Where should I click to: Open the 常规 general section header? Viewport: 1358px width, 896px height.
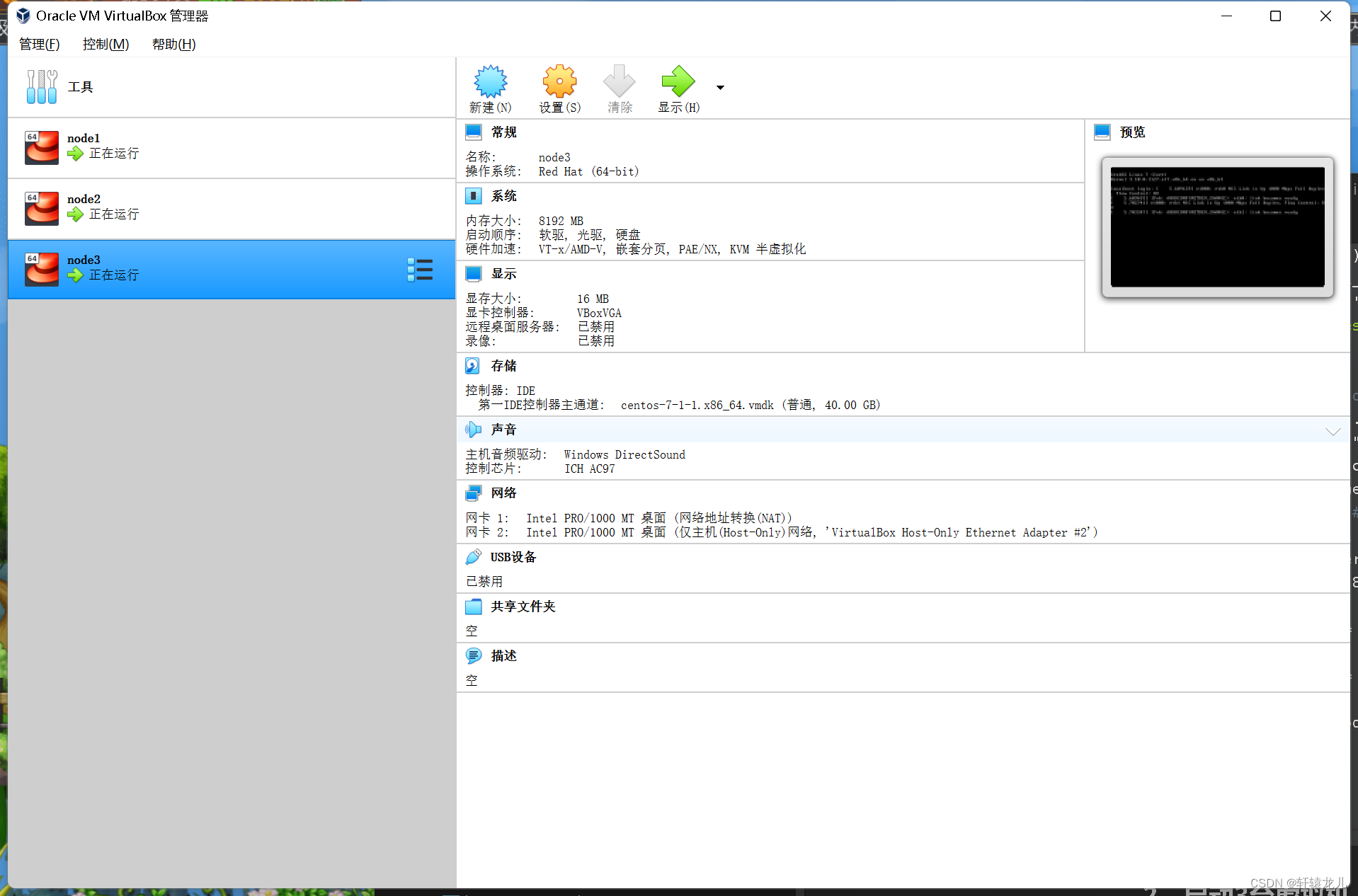tap(504, 132)
